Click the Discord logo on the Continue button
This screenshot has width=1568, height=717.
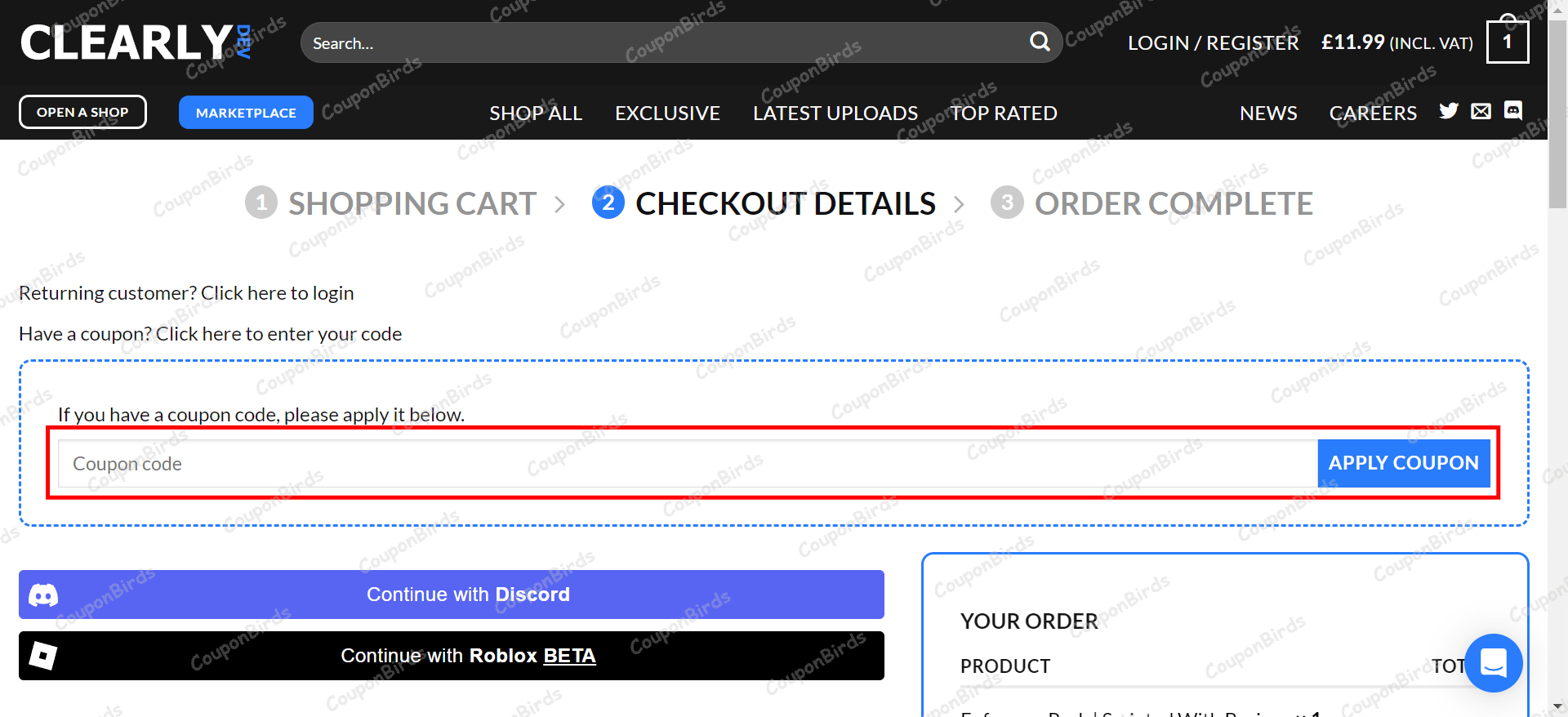tap(43, 594)
